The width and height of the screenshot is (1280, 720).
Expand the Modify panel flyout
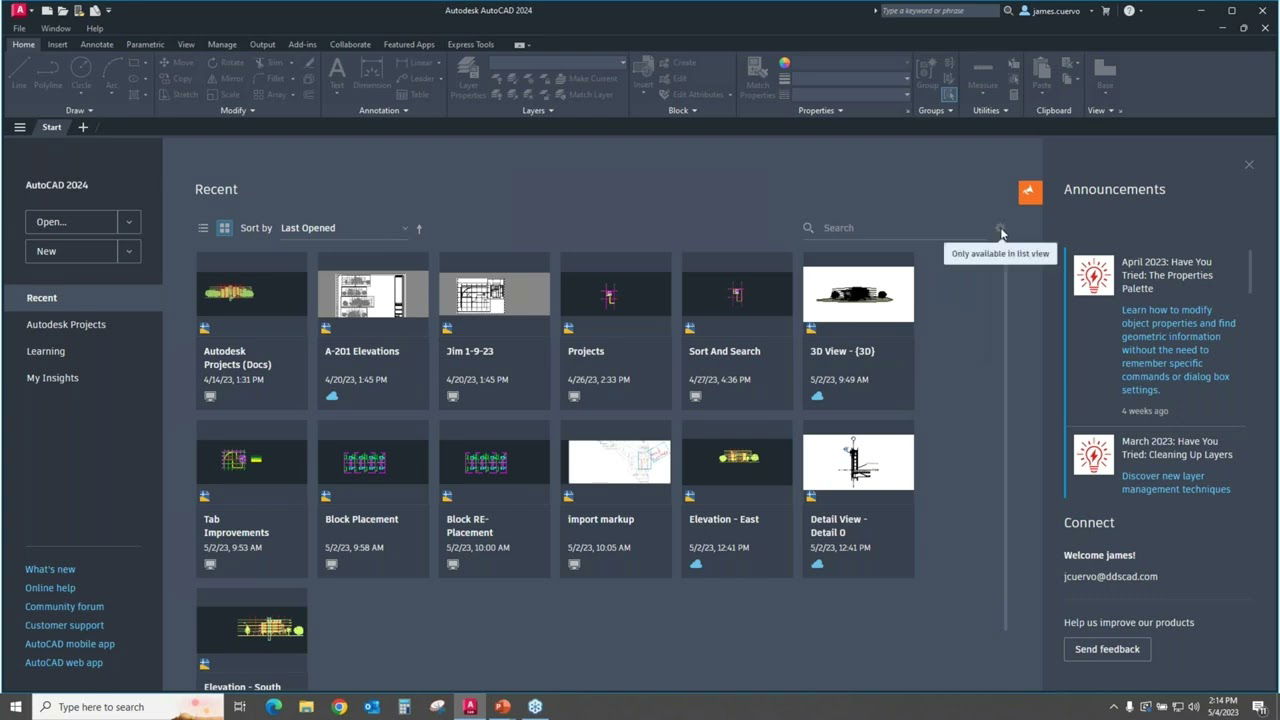click(x=237, y=110)
